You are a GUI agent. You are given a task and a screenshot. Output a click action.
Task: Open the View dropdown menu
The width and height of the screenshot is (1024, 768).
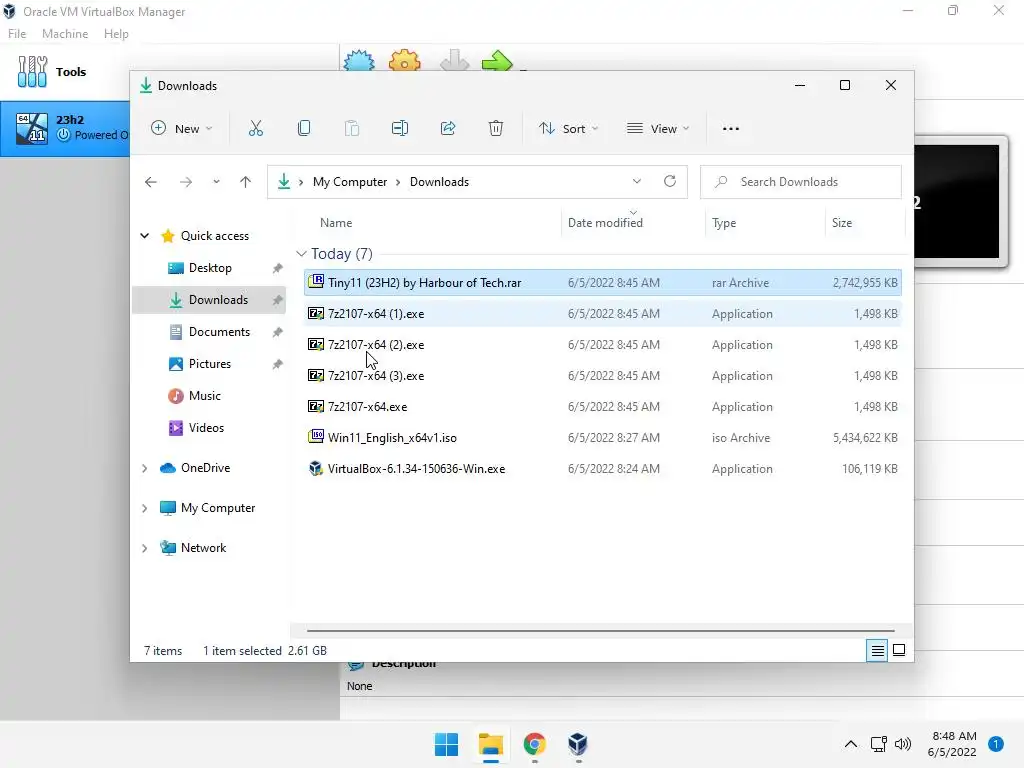[x=658, y=129]
